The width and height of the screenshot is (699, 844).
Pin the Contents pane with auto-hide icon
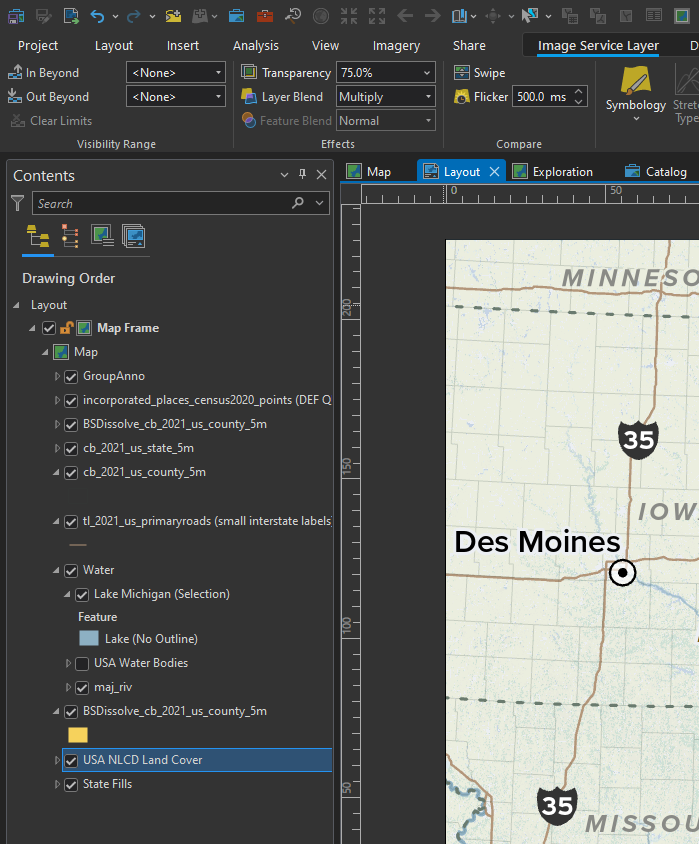[x=303, y=175]
